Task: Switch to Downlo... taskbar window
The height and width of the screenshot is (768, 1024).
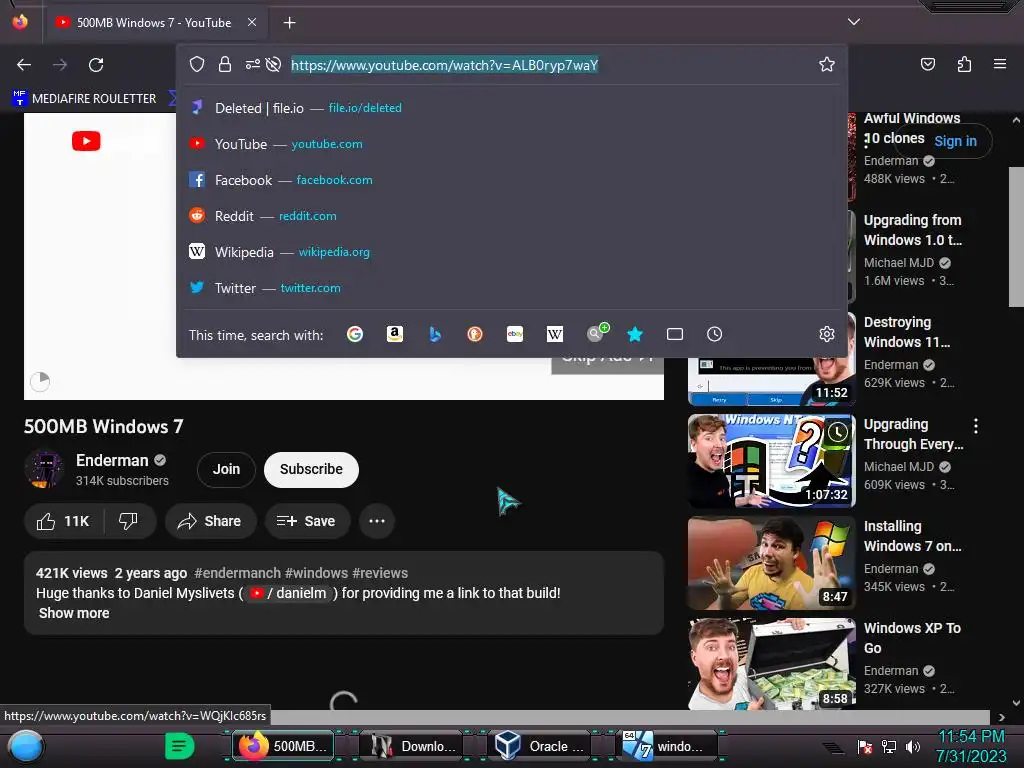Action: click(x=411, y=746)
